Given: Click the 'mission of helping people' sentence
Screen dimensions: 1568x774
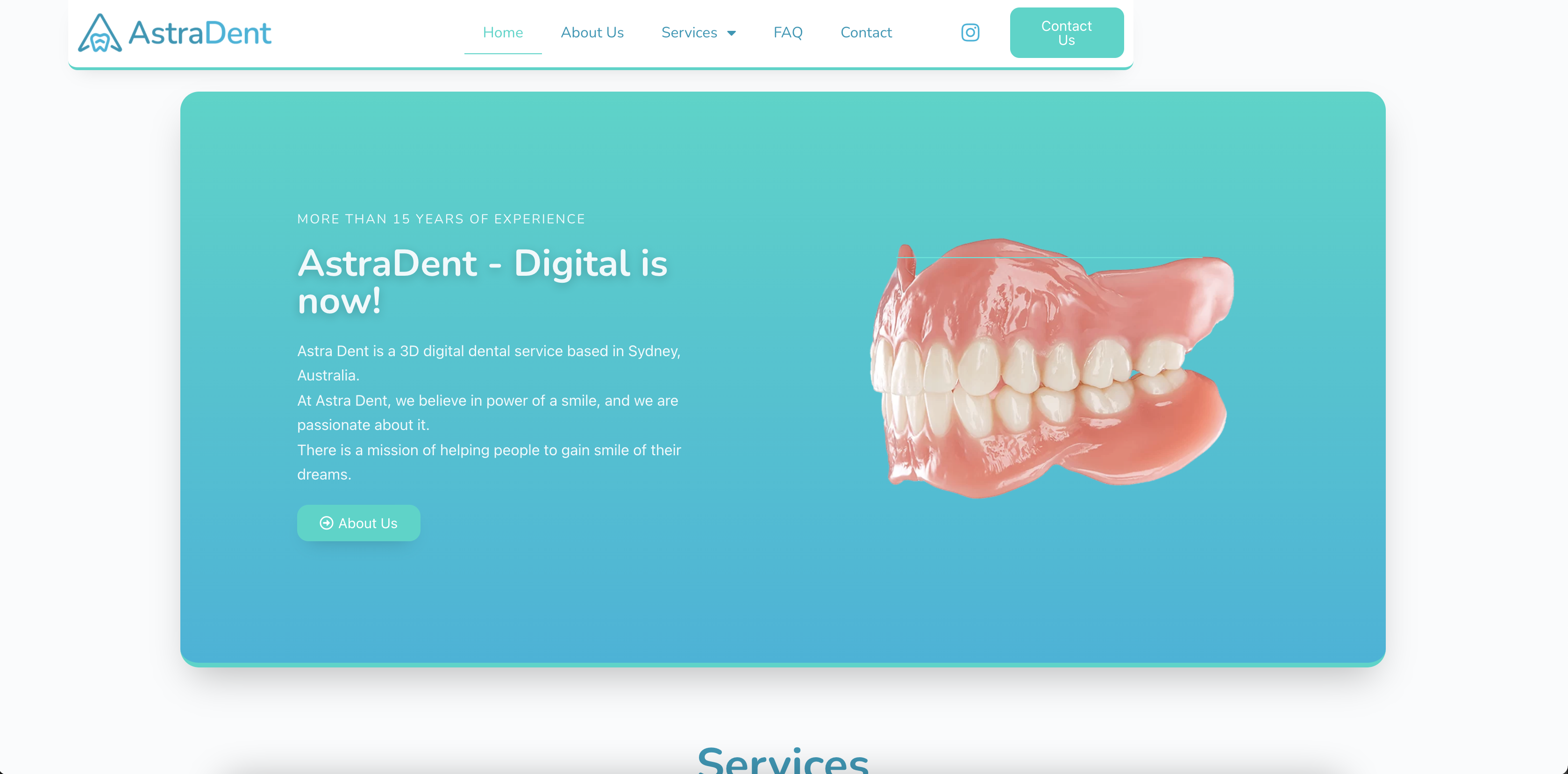Looking at the screenshot, I should (x=489, y=462).
